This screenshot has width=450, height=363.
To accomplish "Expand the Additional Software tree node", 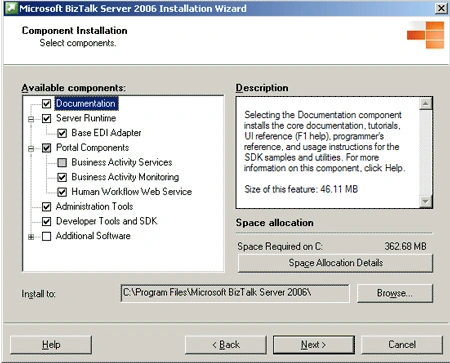I will 31,237.
